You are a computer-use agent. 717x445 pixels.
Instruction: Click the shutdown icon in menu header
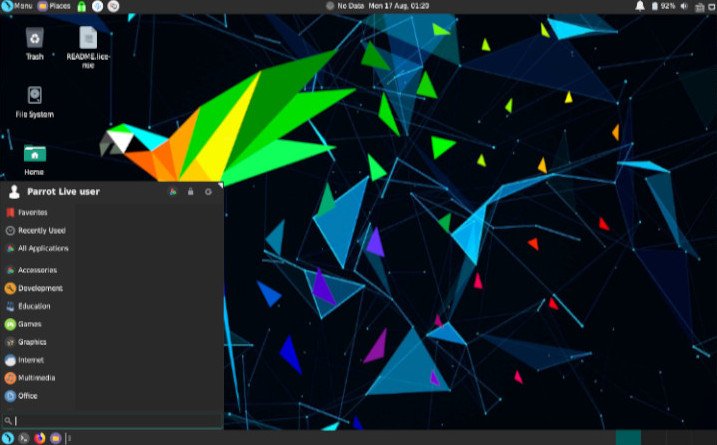(x=208, y=192)
